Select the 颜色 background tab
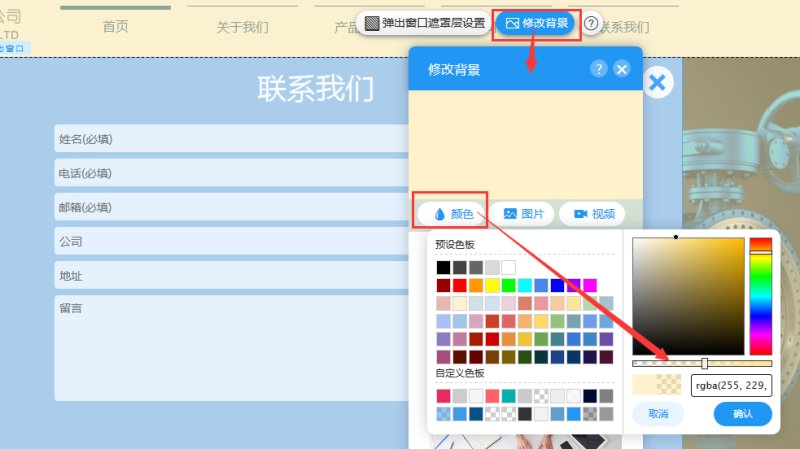Viewport: 800px width, 449px height. tap(453, 213)
